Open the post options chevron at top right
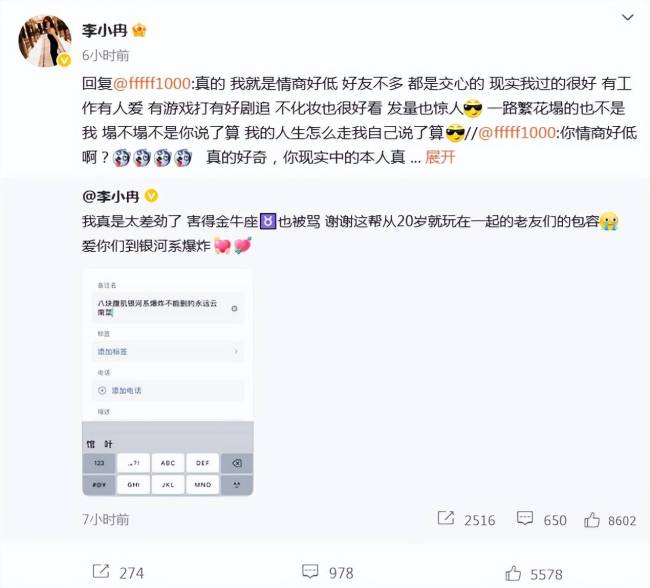The image size is (650, 588). click(x=628, y=17)
